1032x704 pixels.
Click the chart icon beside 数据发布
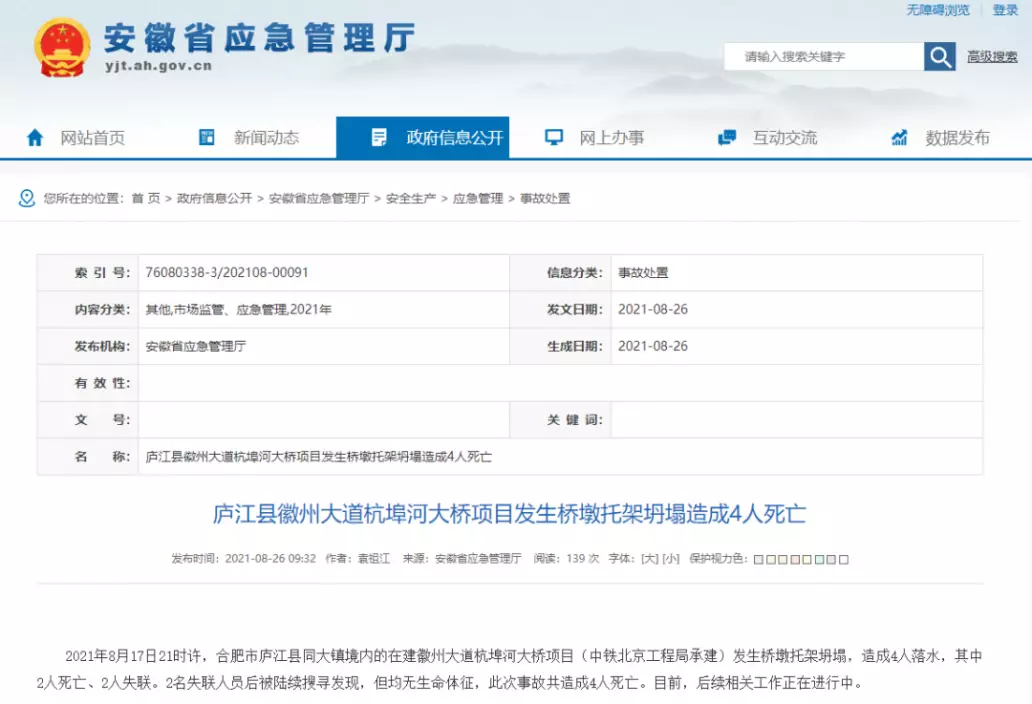click(900, 138)
